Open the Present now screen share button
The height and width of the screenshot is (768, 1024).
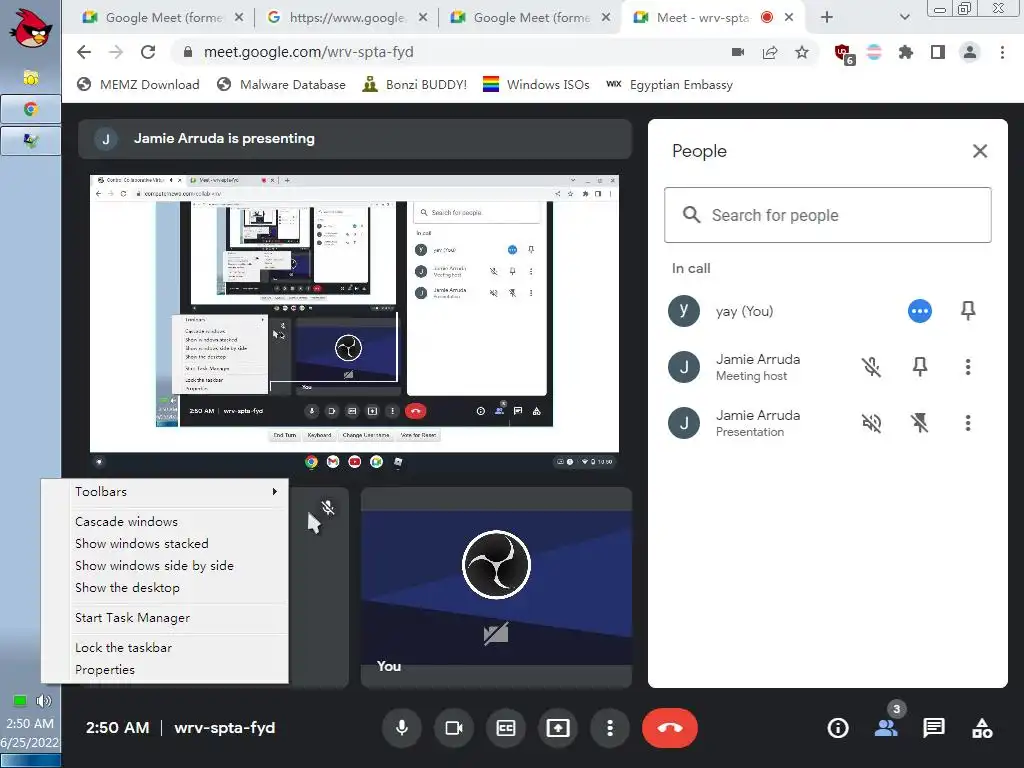(558, 728)
